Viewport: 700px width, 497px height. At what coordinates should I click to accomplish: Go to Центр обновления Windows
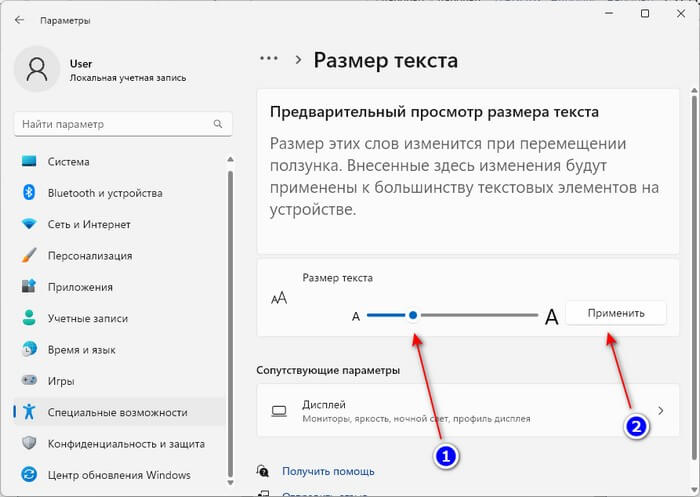point(120,475)
